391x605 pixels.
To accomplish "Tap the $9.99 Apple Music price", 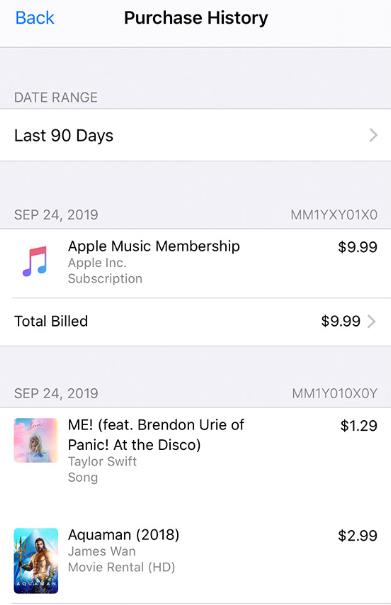I will point(357,247).
